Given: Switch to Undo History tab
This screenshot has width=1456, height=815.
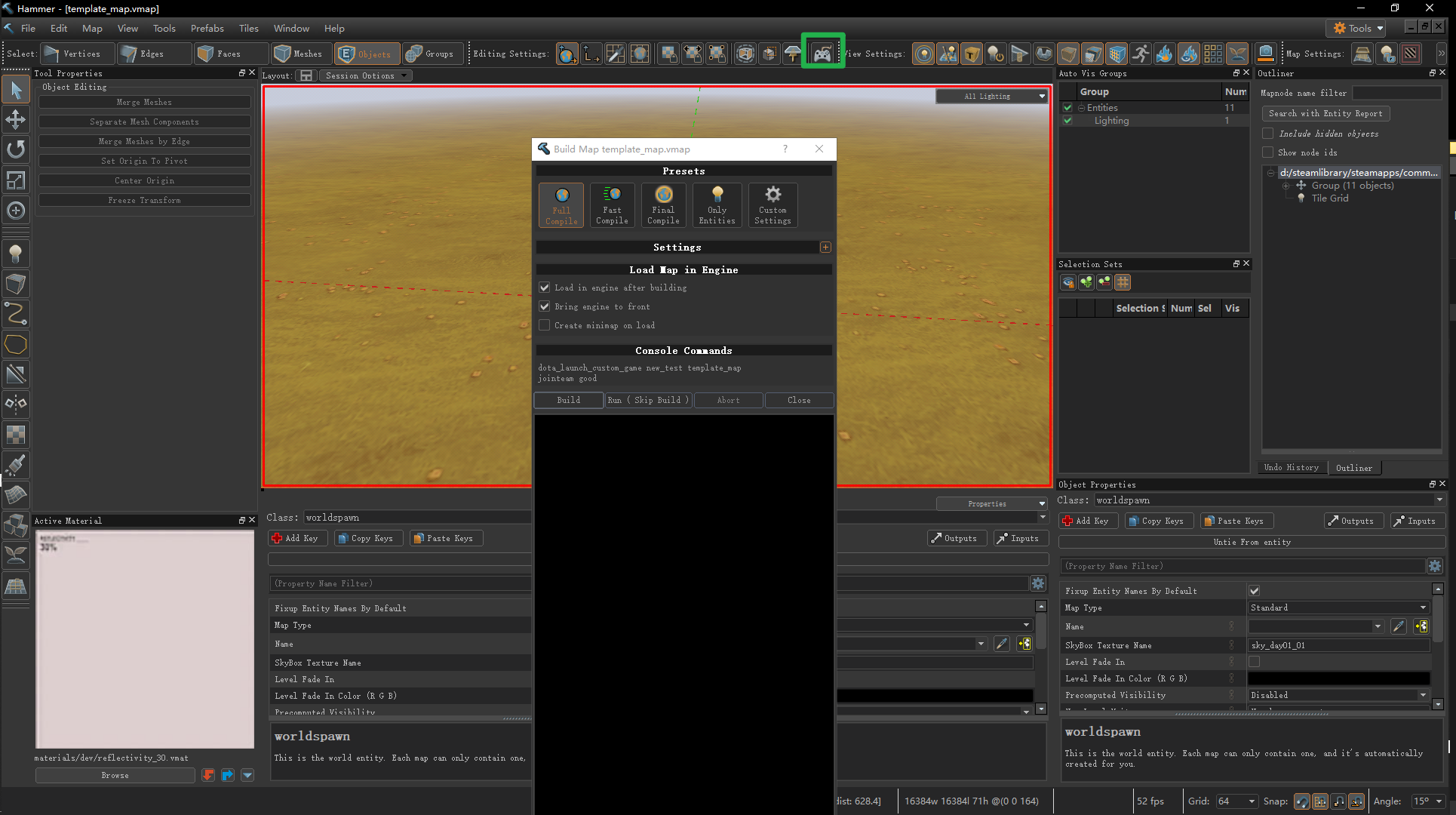Looking at the screenshot, I should point(1292,468).
